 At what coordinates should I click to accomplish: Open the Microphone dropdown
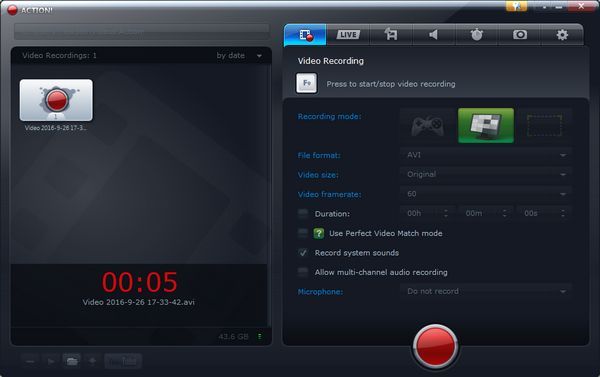(486, 292)
